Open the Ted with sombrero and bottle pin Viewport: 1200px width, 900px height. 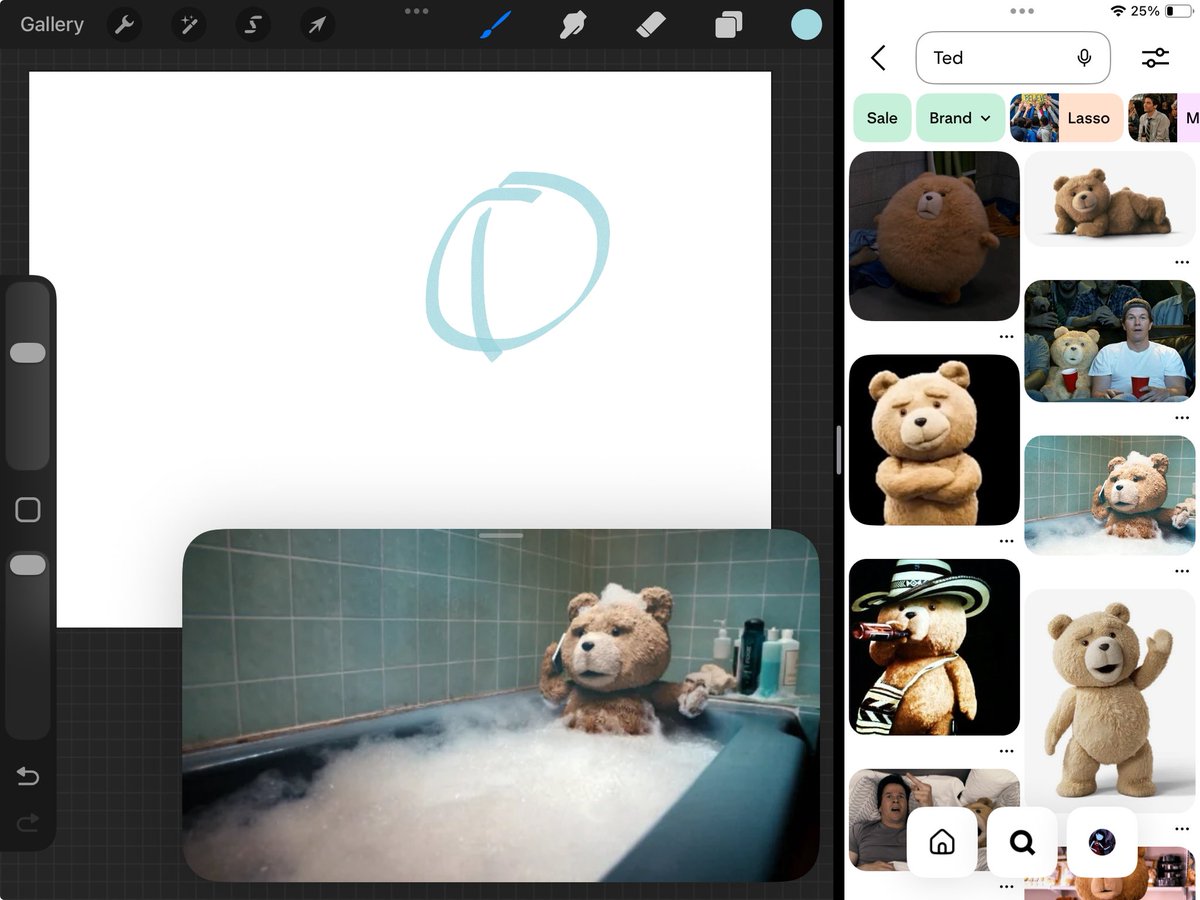click(x=934, y=647)
